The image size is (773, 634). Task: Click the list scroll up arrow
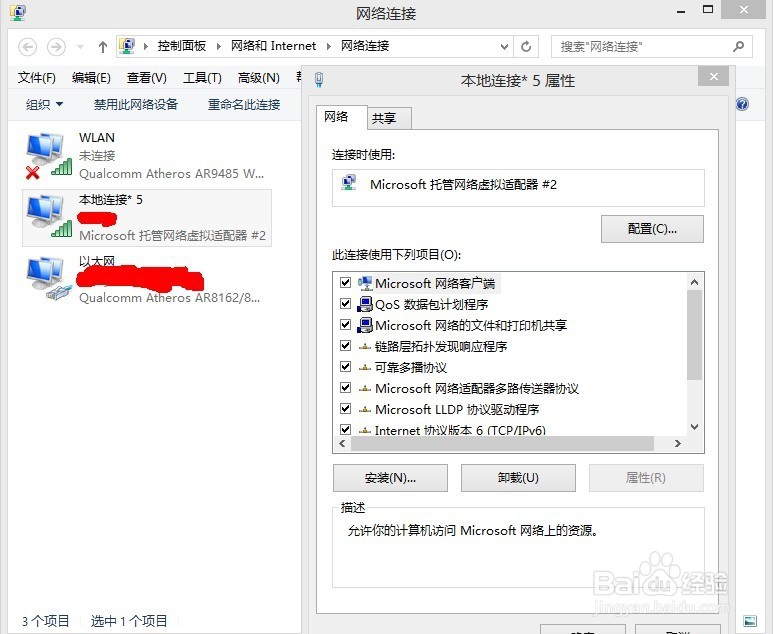[694, 282]
